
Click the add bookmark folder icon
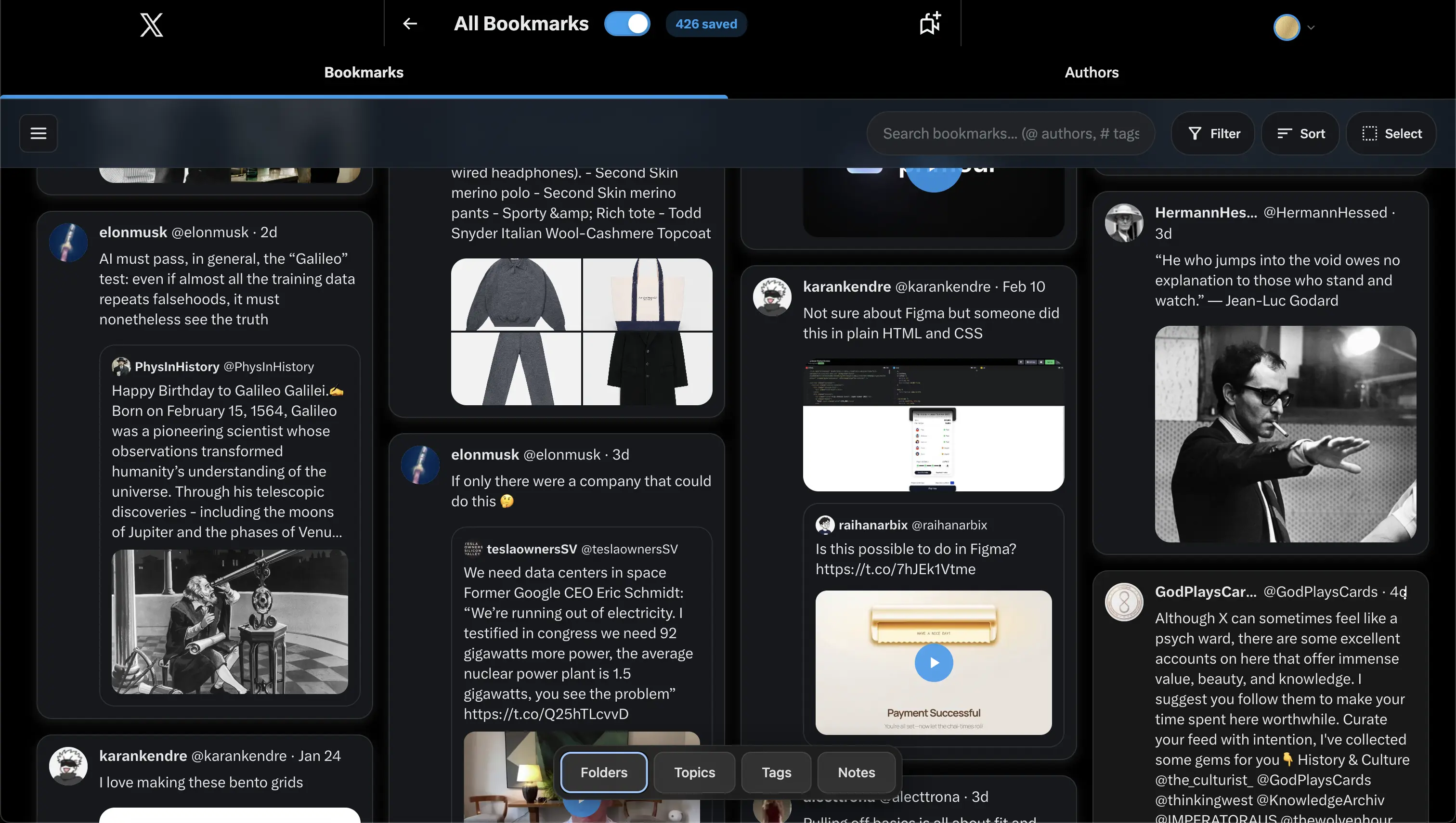point(929,23)
